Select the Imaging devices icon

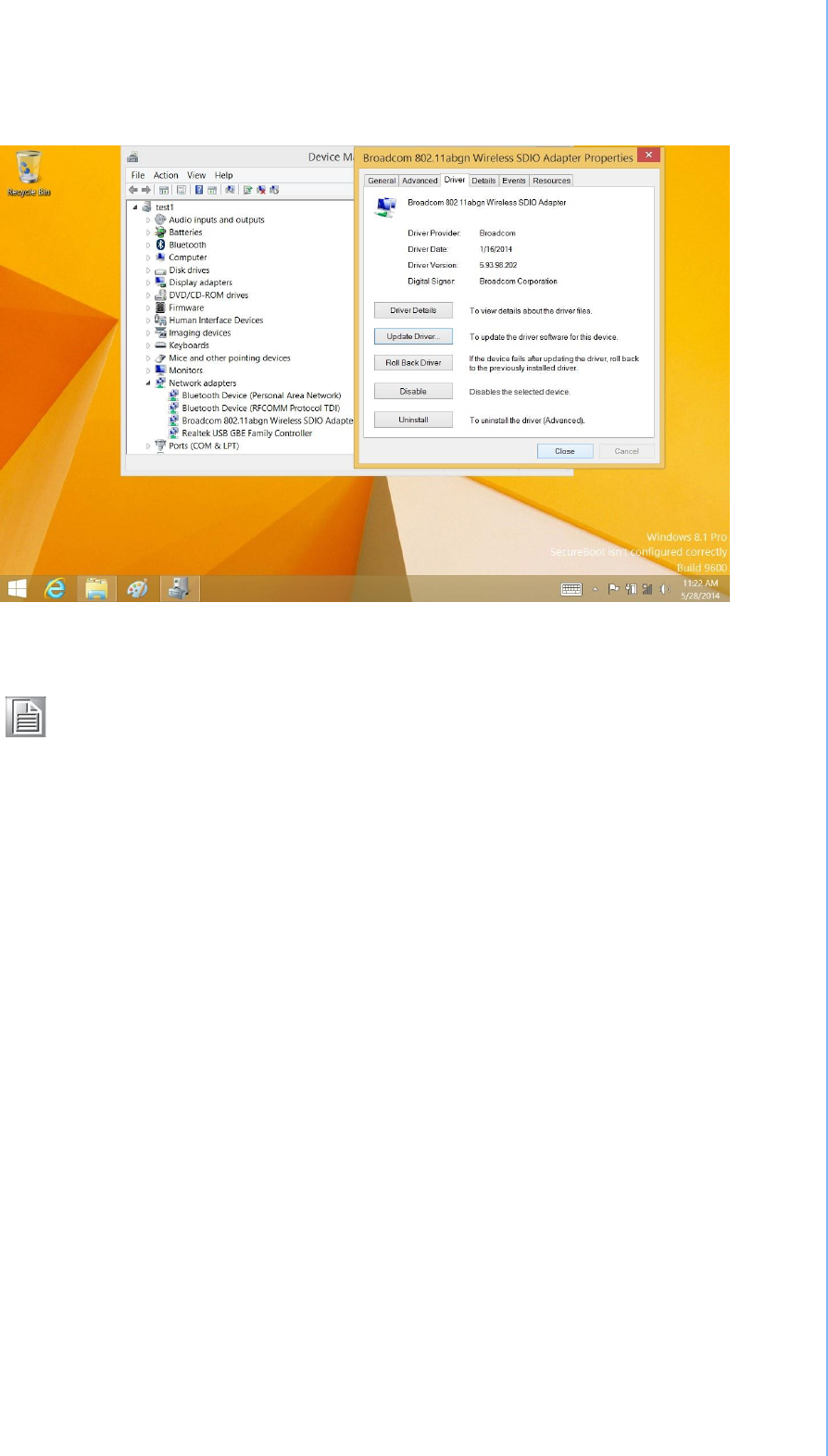[x=160, y=333]
